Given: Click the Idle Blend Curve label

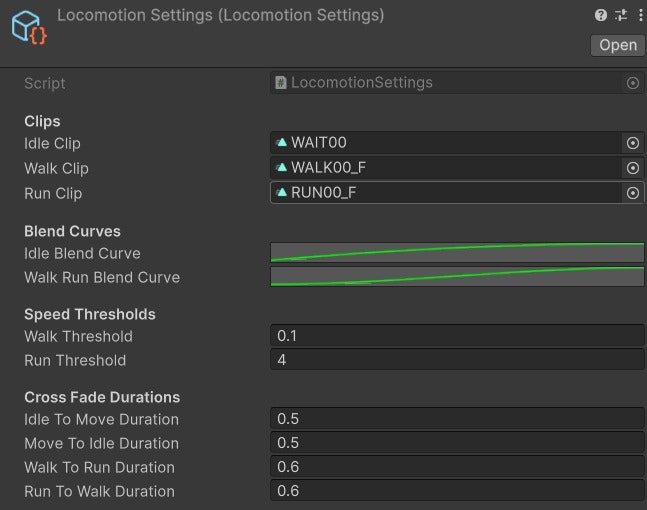Looking at the screenshot, I should 83,253.
